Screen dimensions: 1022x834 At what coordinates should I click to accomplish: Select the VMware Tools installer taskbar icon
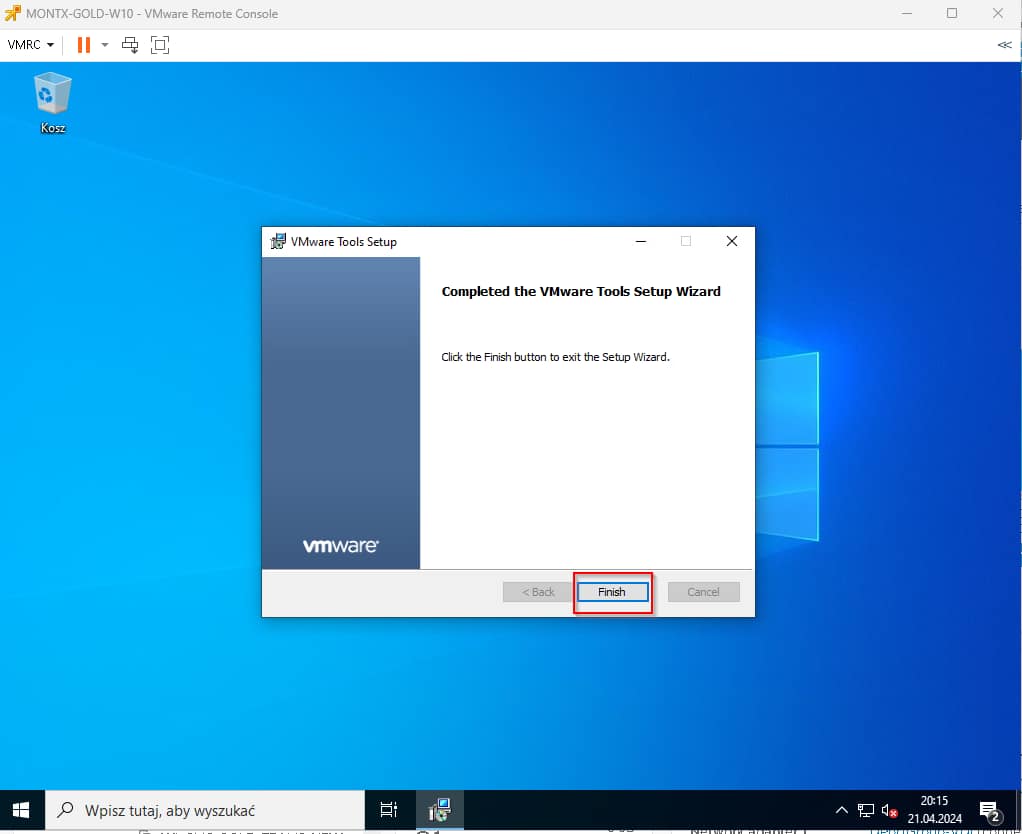(x=439, y=810)
